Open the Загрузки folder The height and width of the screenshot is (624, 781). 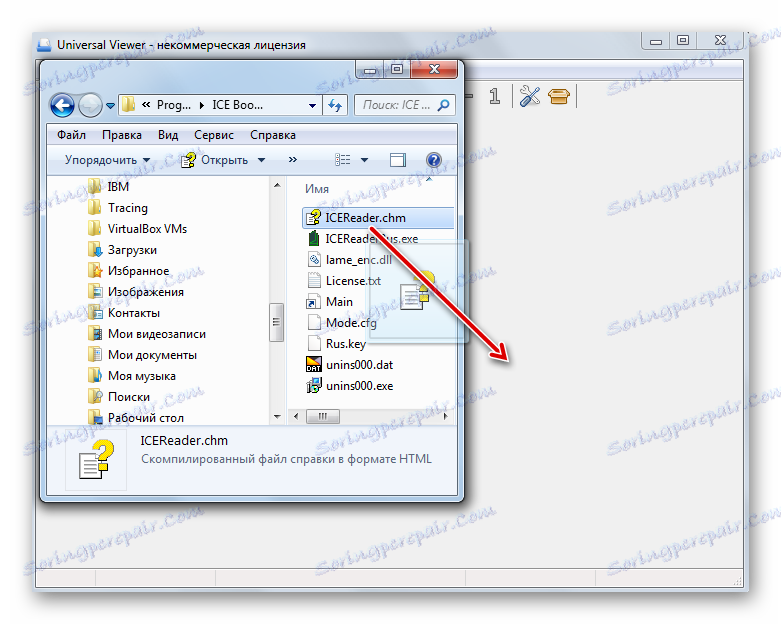point(123,250)
